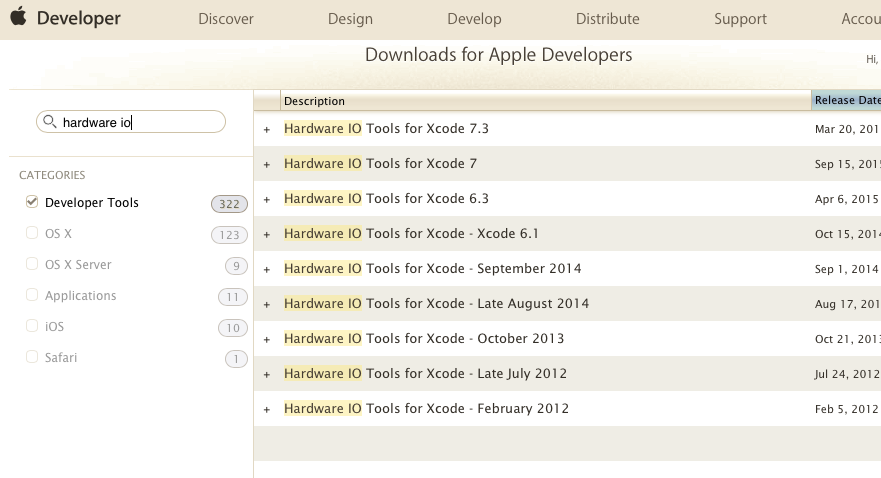
Task: Click the 123 count badge
Action: pos(229,235)
